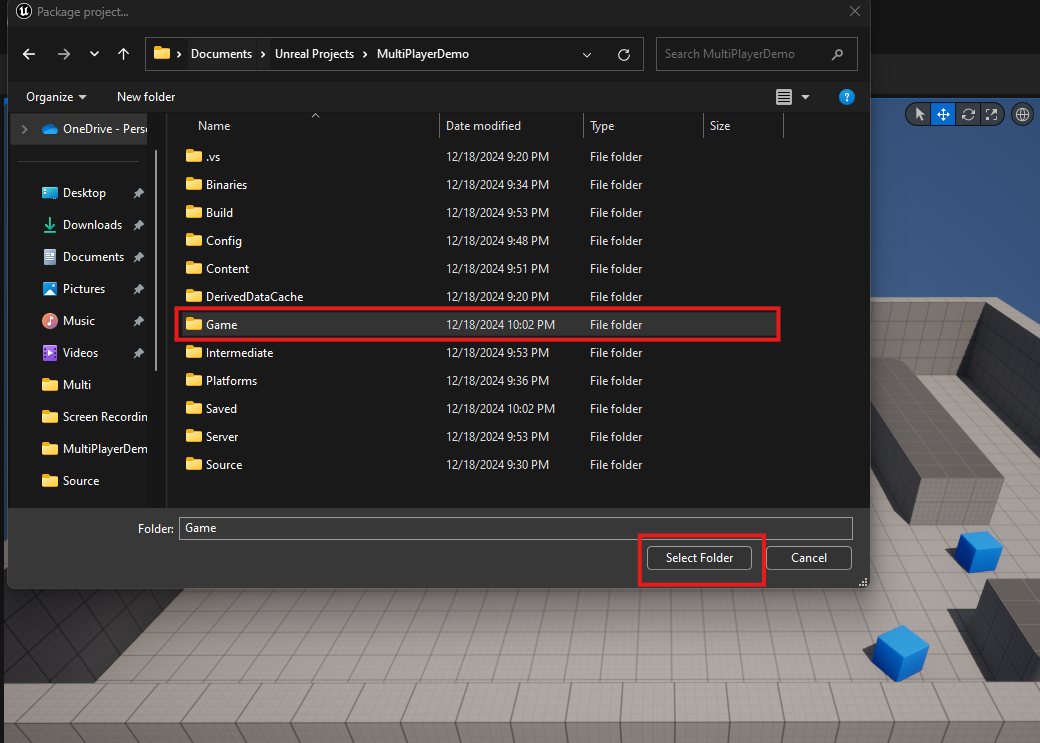Click the select mode arrow icon in viewport

pos(920,114)
